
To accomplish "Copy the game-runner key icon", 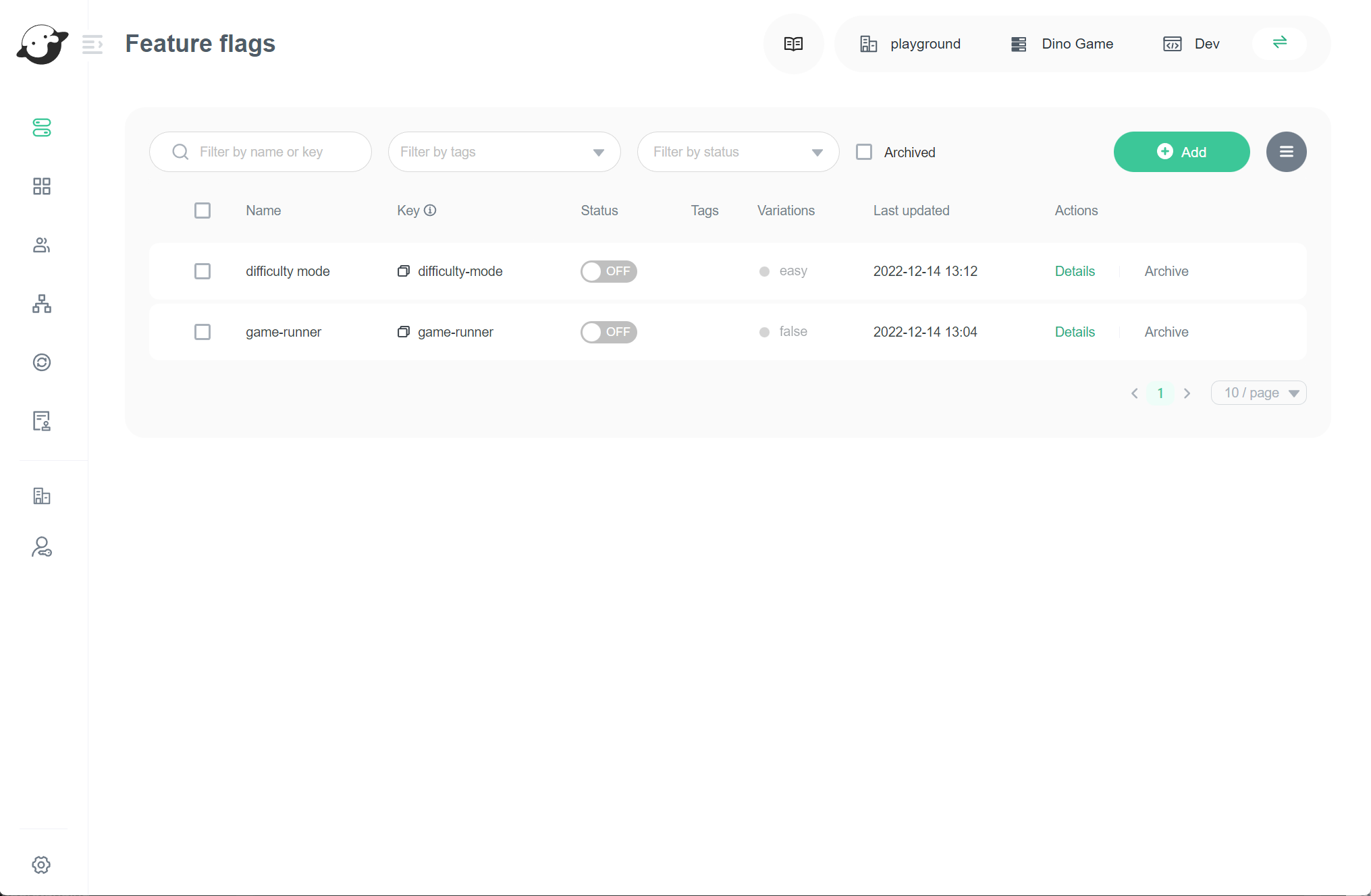I will [404, 332].
